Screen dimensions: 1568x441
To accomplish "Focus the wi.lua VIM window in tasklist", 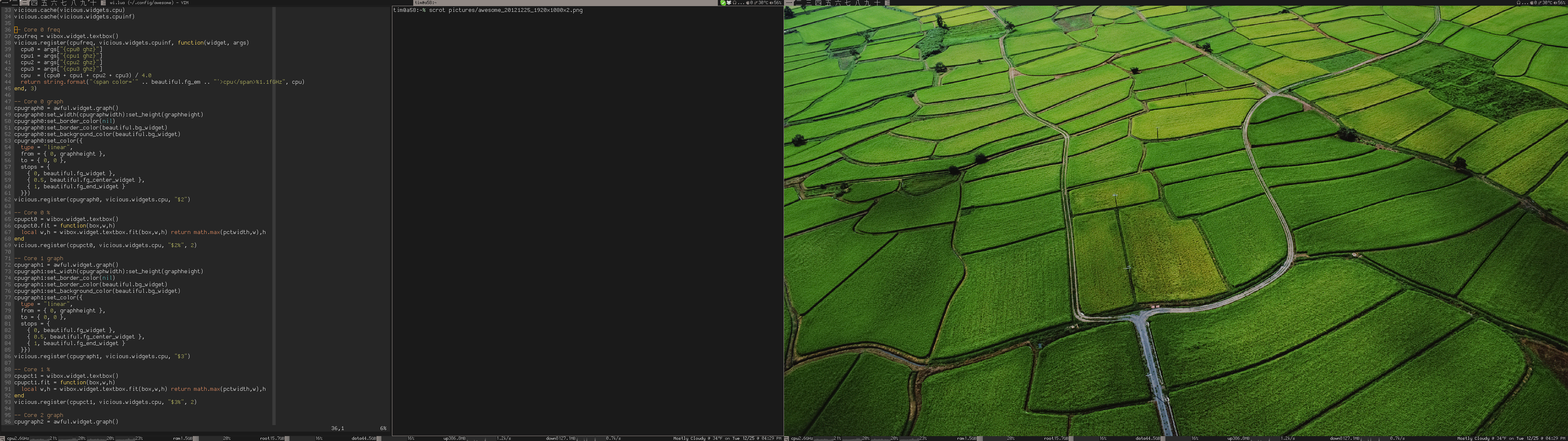I will 149,3.
